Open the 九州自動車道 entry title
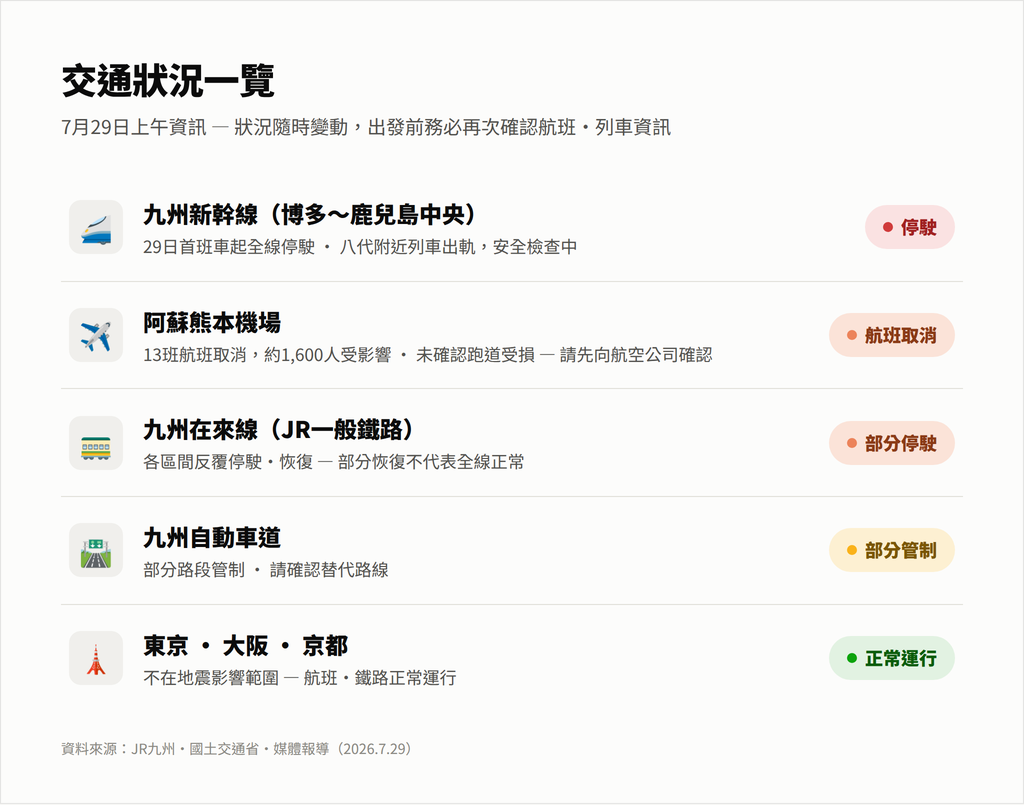1024x805 pixels. (x=212, y=538)
